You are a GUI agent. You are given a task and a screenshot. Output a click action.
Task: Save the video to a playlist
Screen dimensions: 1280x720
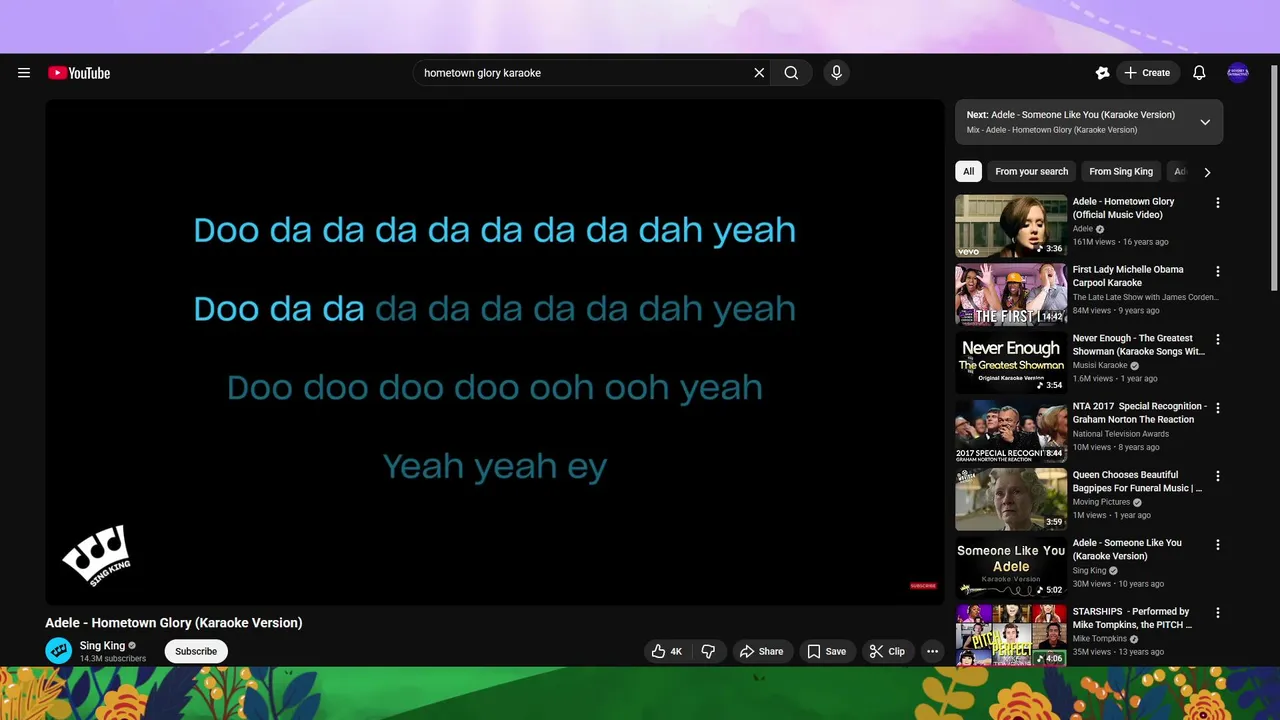click(x=827, y=651)
